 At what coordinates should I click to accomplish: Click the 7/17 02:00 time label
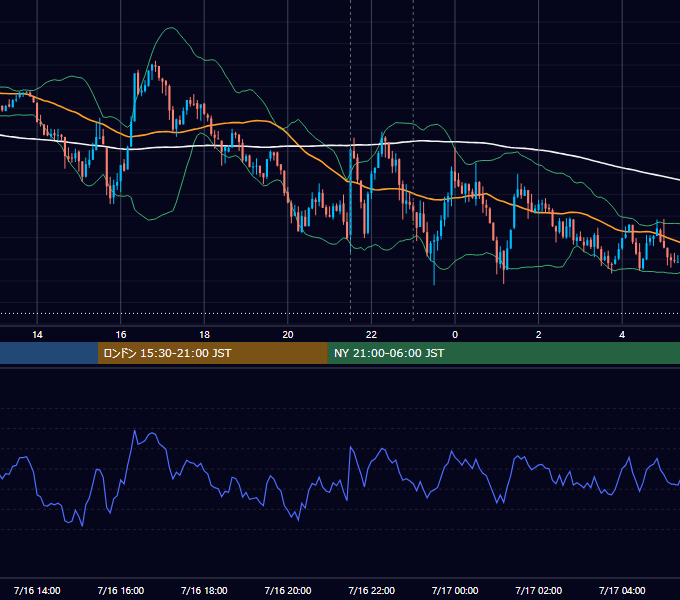click(x=539, y=590)
